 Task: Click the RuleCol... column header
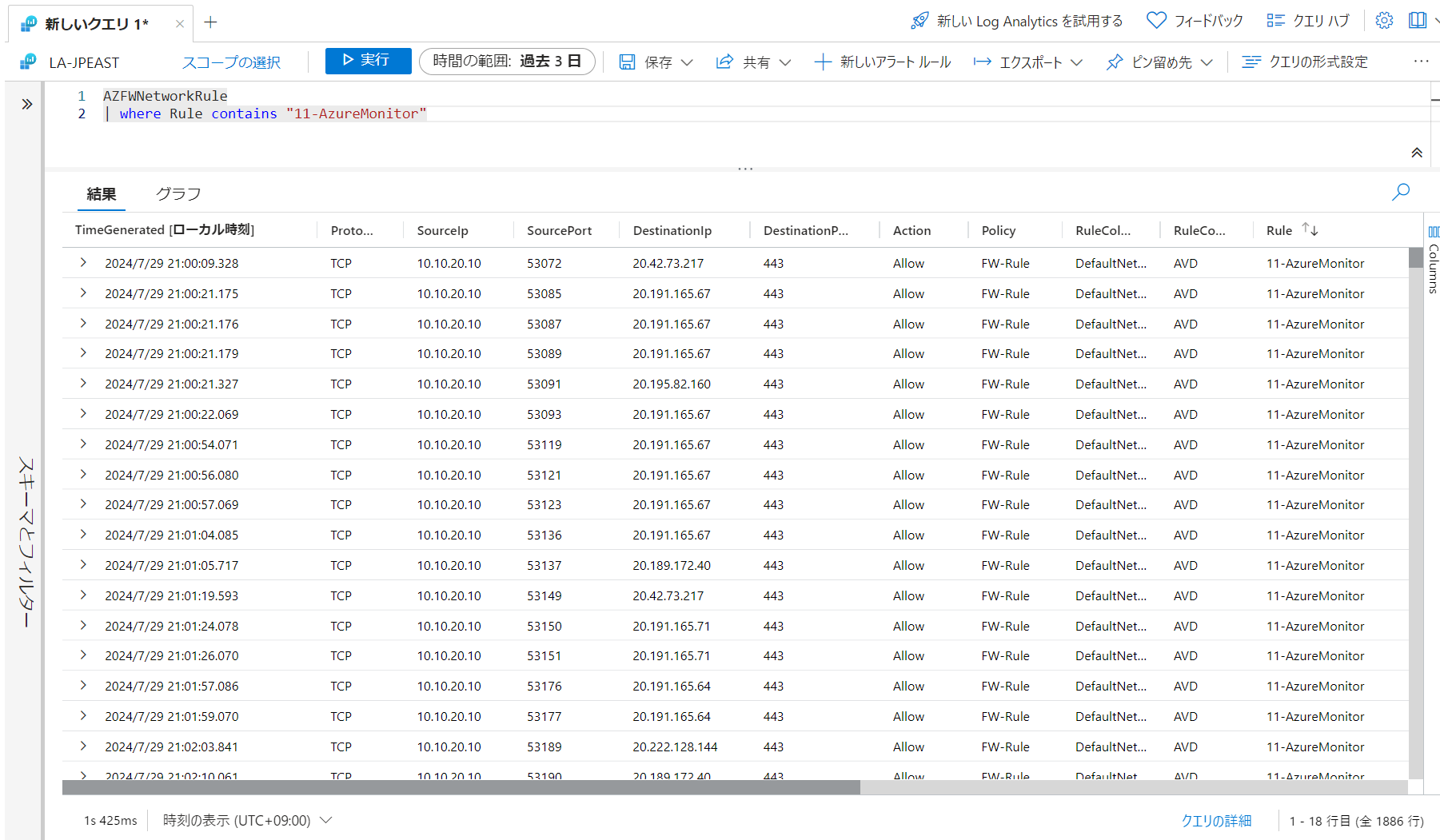(1103, 230)
